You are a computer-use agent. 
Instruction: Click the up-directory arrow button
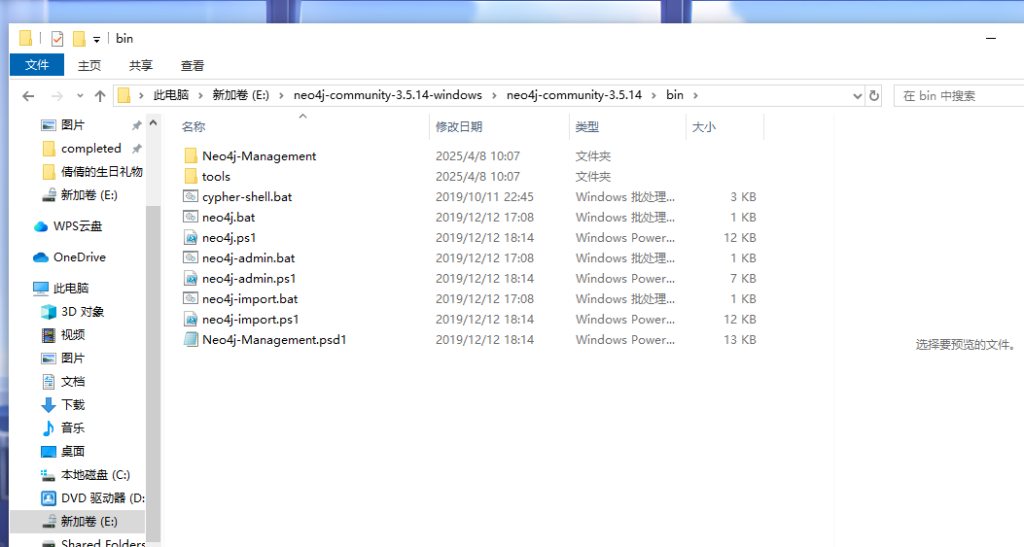point(100,96)
